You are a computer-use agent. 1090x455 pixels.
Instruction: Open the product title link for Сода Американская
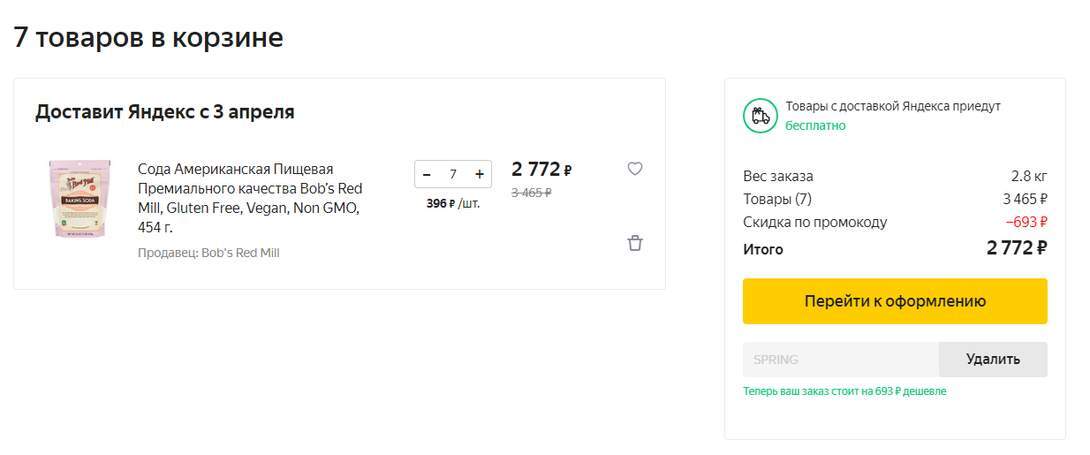(249, 198)
